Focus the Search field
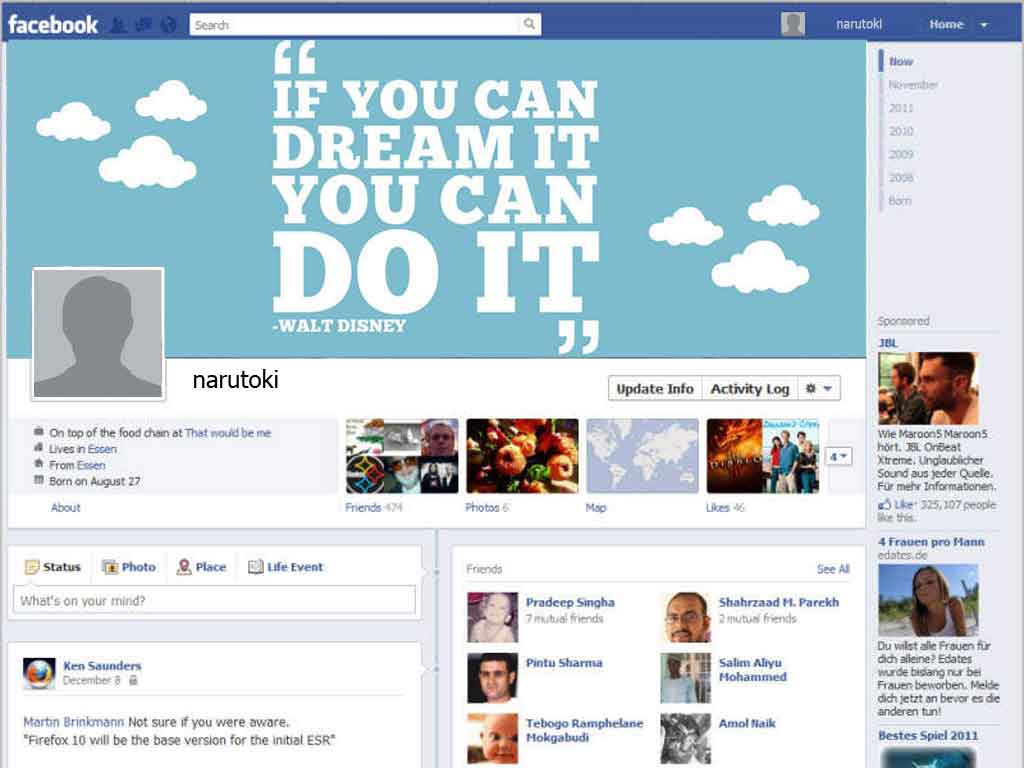This screenshot has height=768, width=1024. click(356, 25)
